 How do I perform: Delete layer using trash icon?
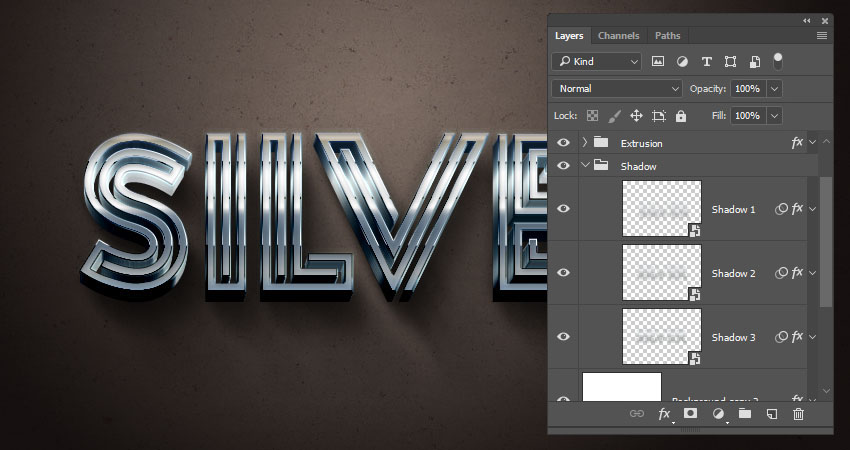coord(798,413)
